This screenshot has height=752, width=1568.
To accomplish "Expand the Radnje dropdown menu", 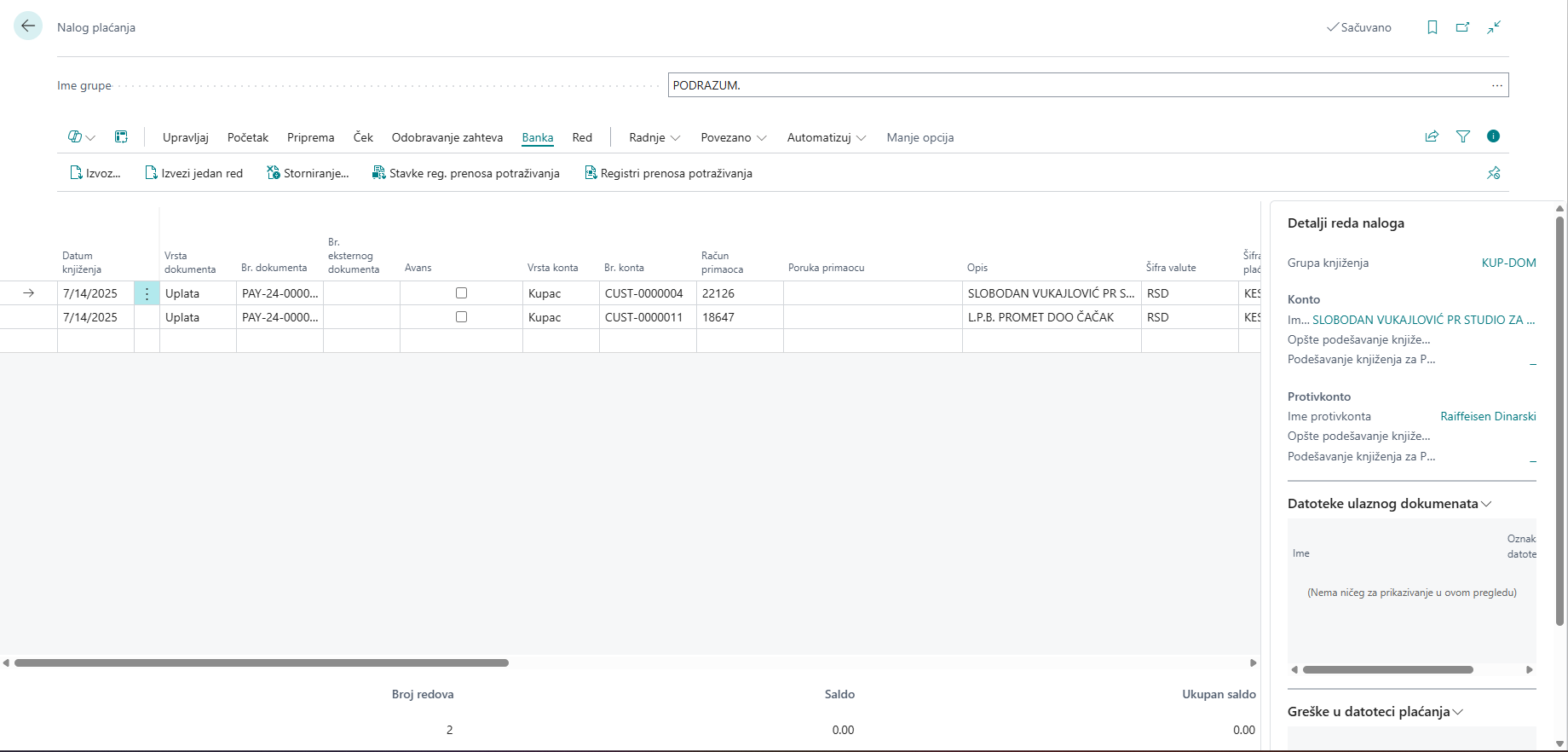I will click(654, 137).
